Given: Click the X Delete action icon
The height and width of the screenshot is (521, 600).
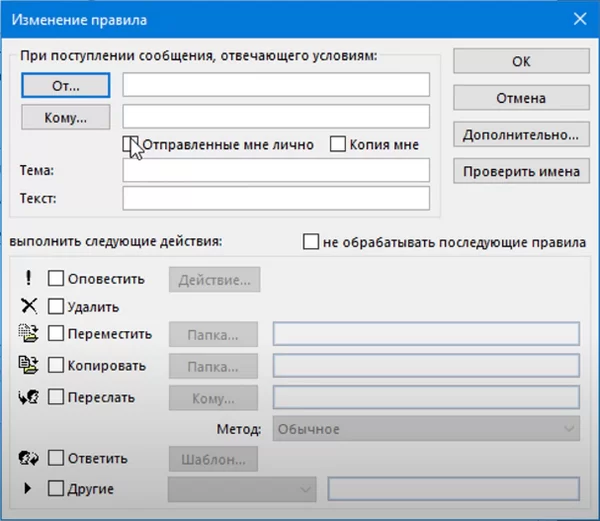Looking at the screenshot, I should (28, 306).
